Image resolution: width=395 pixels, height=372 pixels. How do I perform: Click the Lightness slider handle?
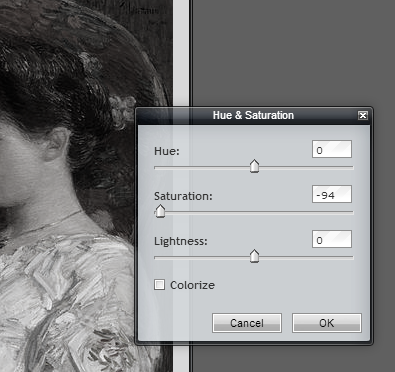coord(254,256)
